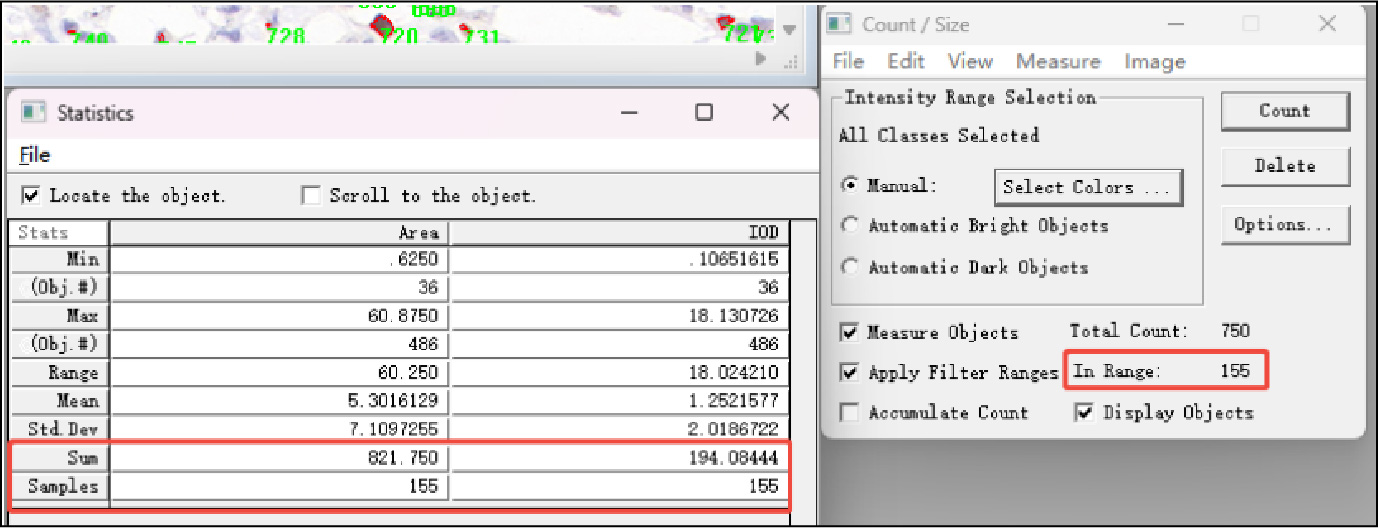This screenshot has height=528, width=1378.
Task: Enable Accumulate Count checkbox
Action: pos(850,412)
